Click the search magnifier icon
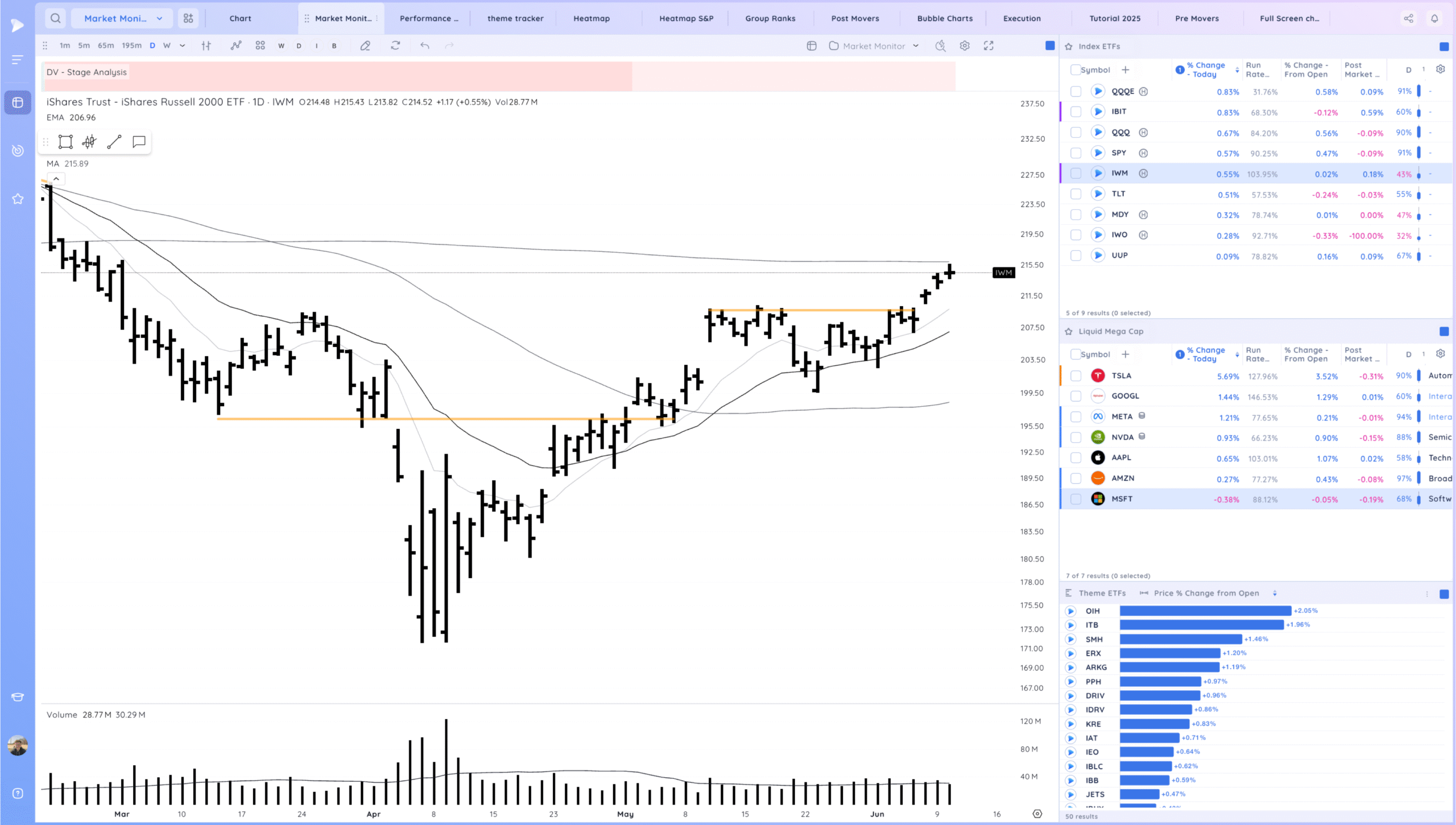The image size is (1456, 825). (x=55, y=18)
